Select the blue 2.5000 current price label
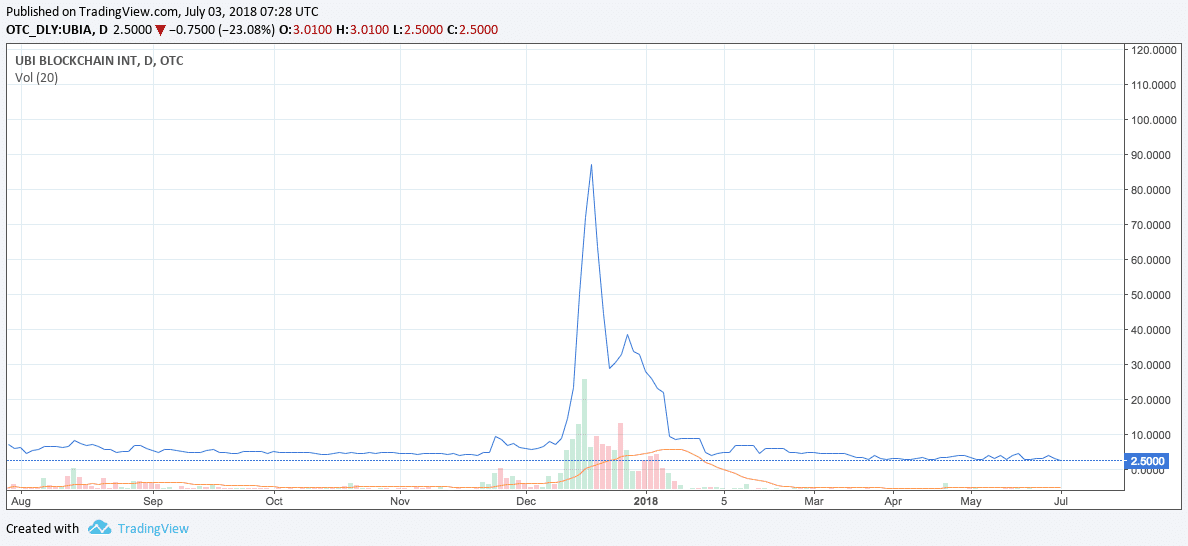Viewport: 1188px width, 546px height. point(1146,461)
